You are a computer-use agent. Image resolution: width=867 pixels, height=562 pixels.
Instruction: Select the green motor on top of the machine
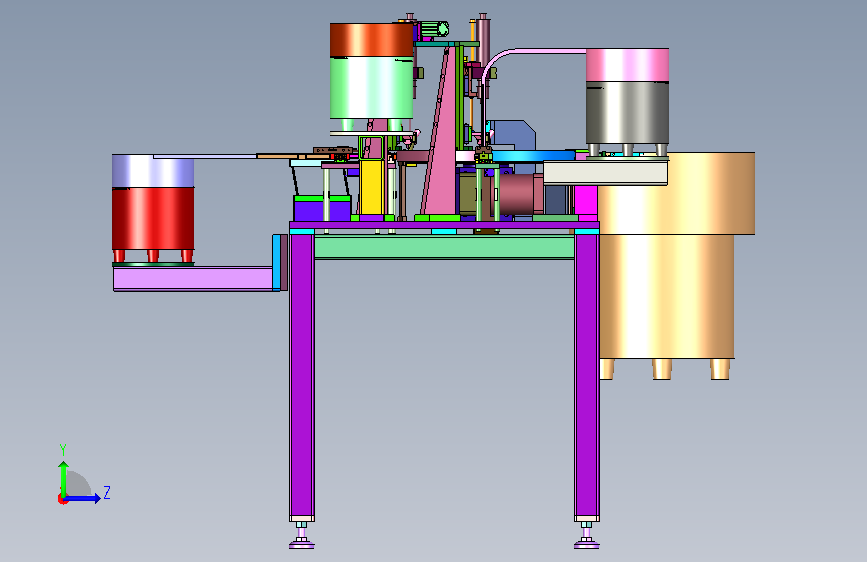click(433, 30)
